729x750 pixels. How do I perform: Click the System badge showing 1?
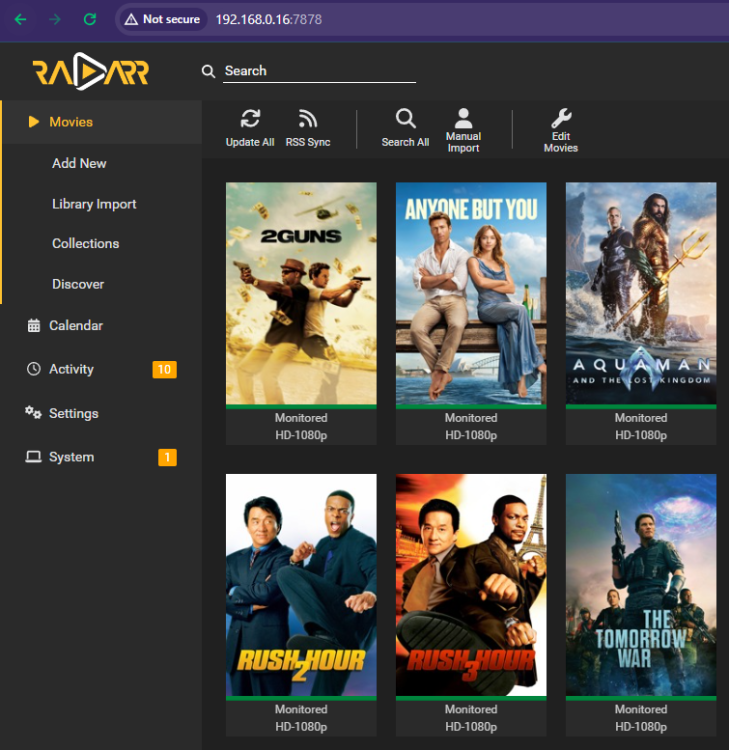coord(167,457)
